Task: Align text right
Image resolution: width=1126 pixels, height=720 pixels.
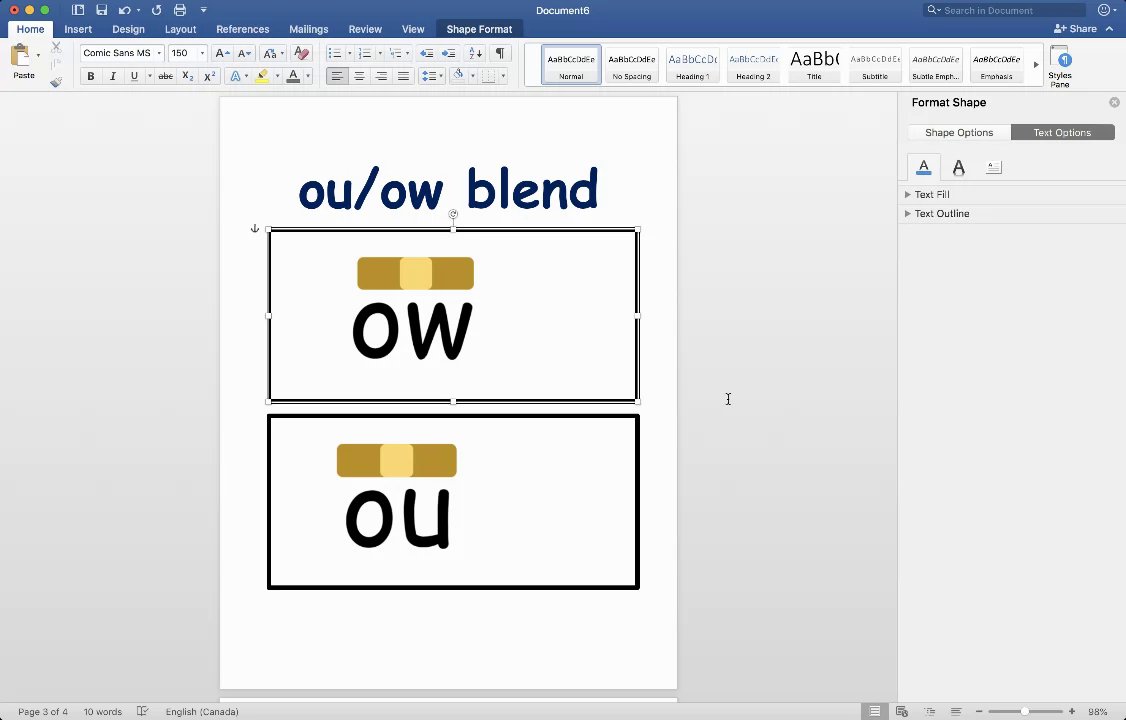Action: pyautogui.click(x=381, y=76)
